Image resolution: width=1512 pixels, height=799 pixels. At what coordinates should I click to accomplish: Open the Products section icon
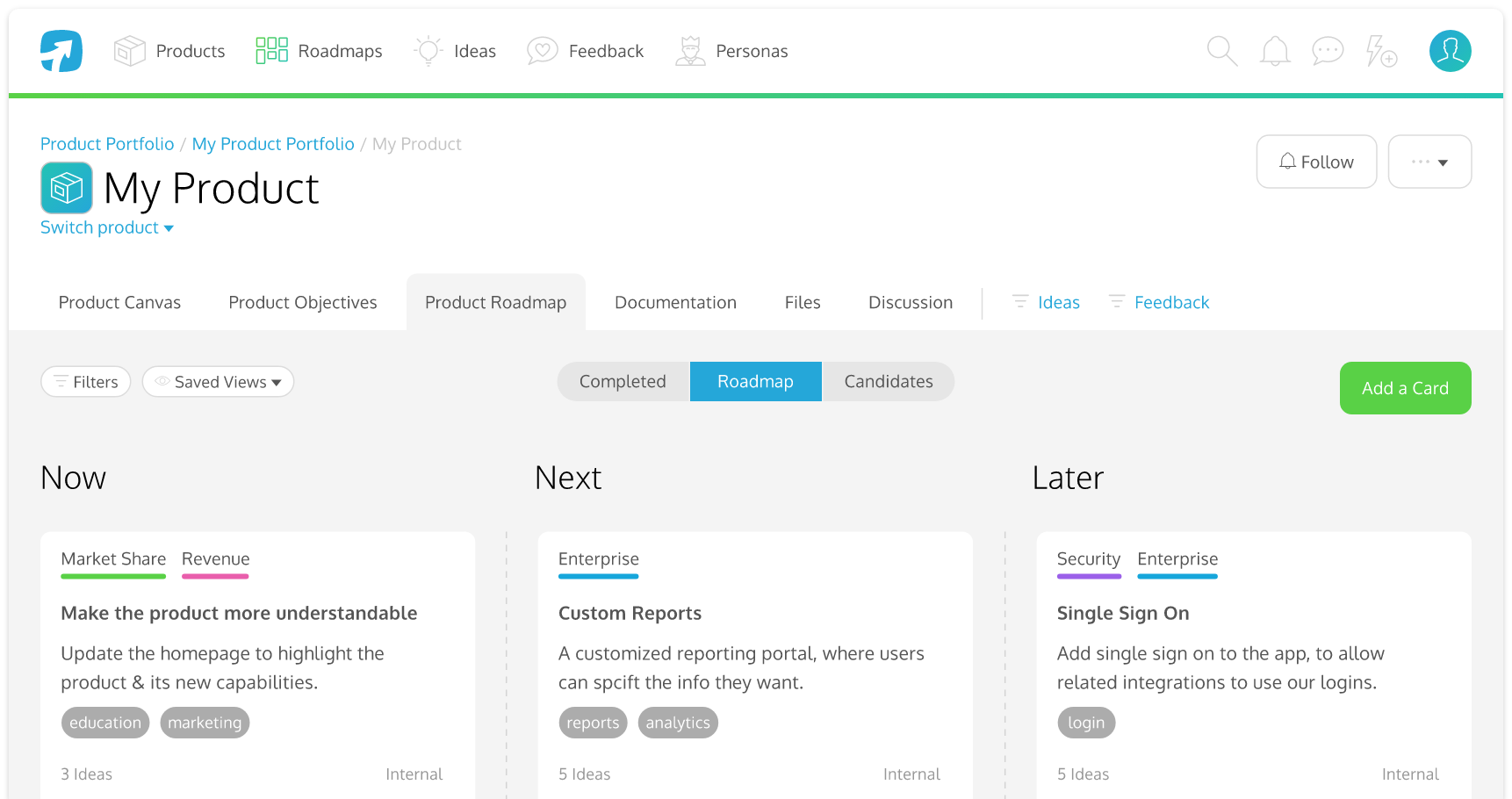click(130, 50)
